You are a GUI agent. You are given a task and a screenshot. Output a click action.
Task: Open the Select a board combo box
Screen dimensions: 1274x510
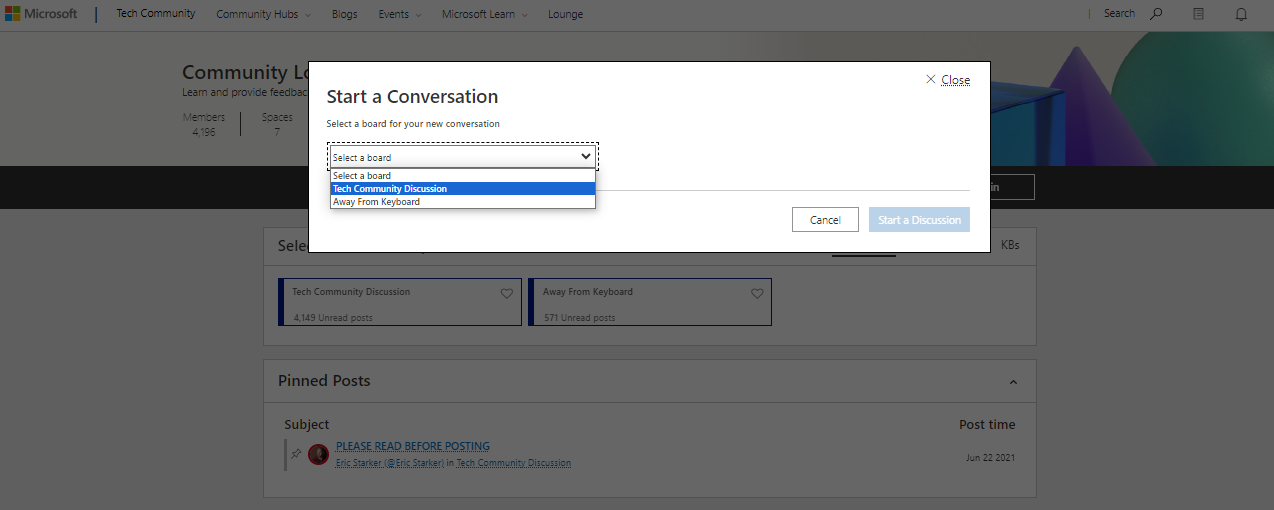click(x=462, y=157)
